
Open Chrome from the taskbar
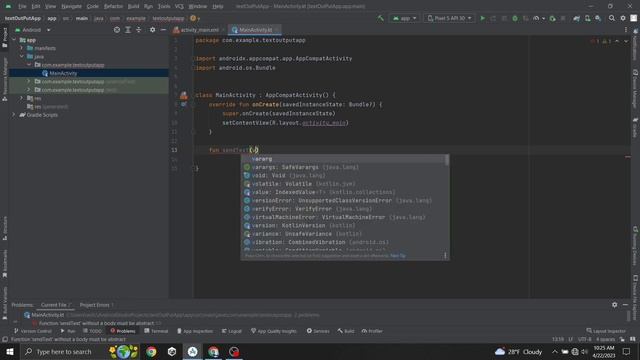(x=151, y=351)
